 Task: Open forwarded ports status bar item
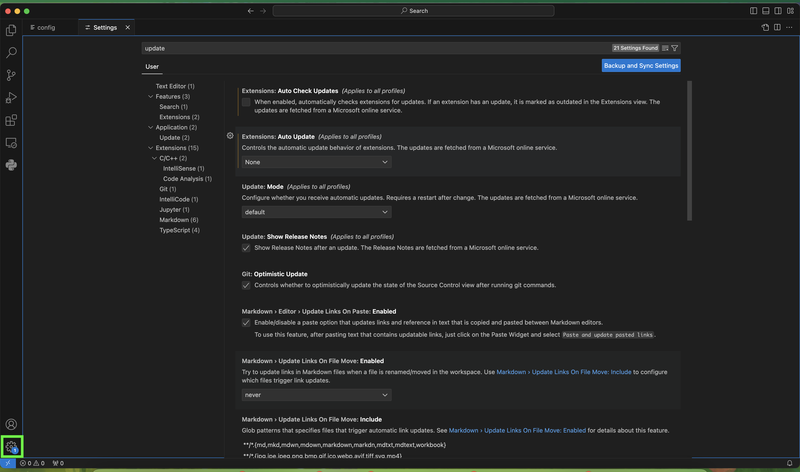pos(58,463)
